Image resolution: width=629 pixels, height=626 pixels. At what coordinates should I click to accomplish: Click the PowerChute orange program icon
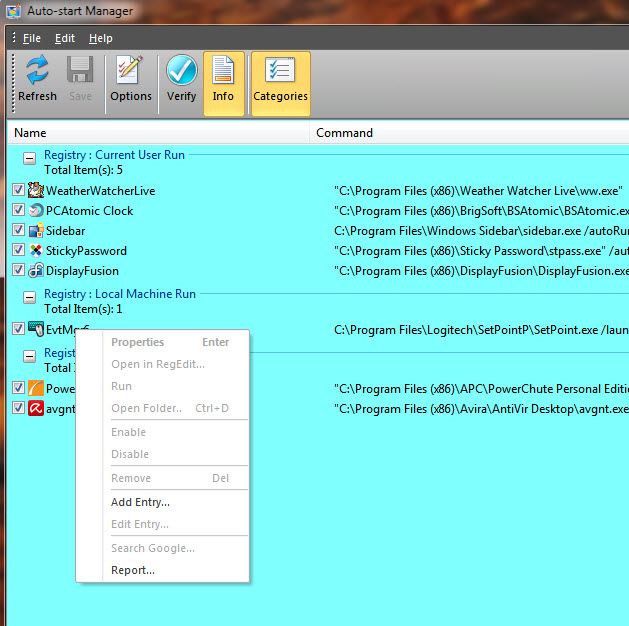pos(36,388)
